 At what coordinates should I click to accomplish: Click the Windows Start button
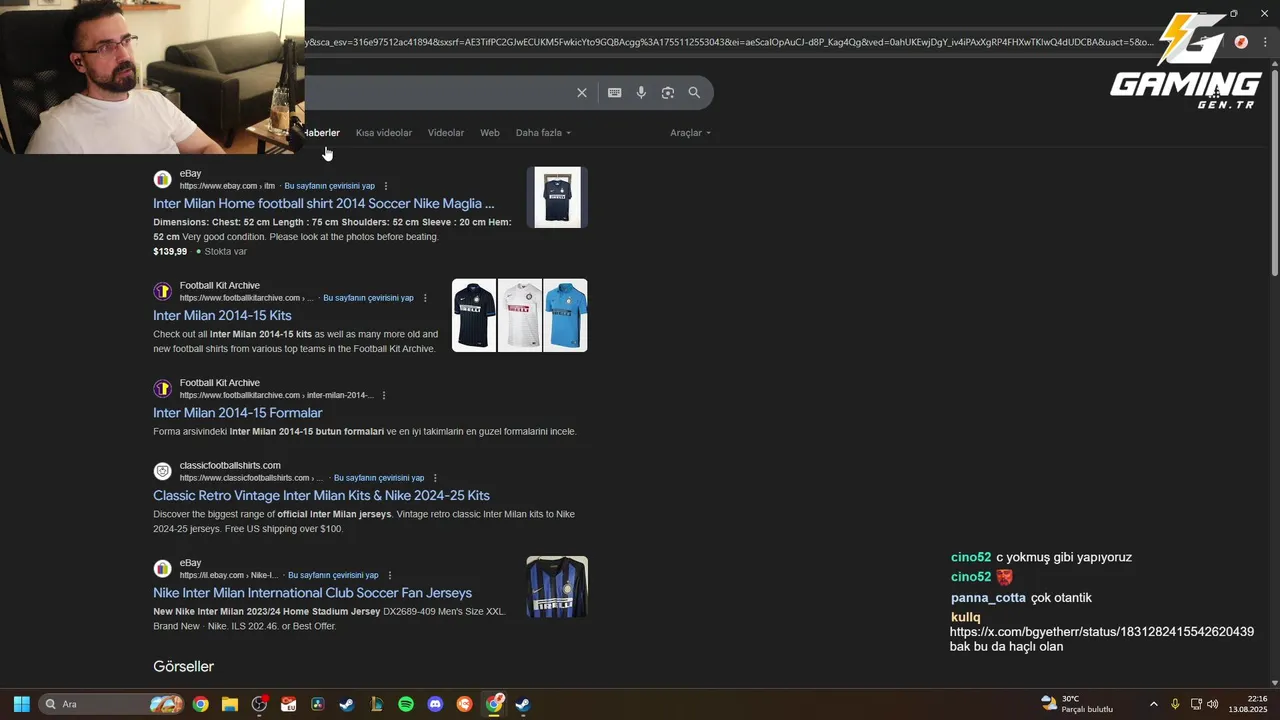point(21,704)
